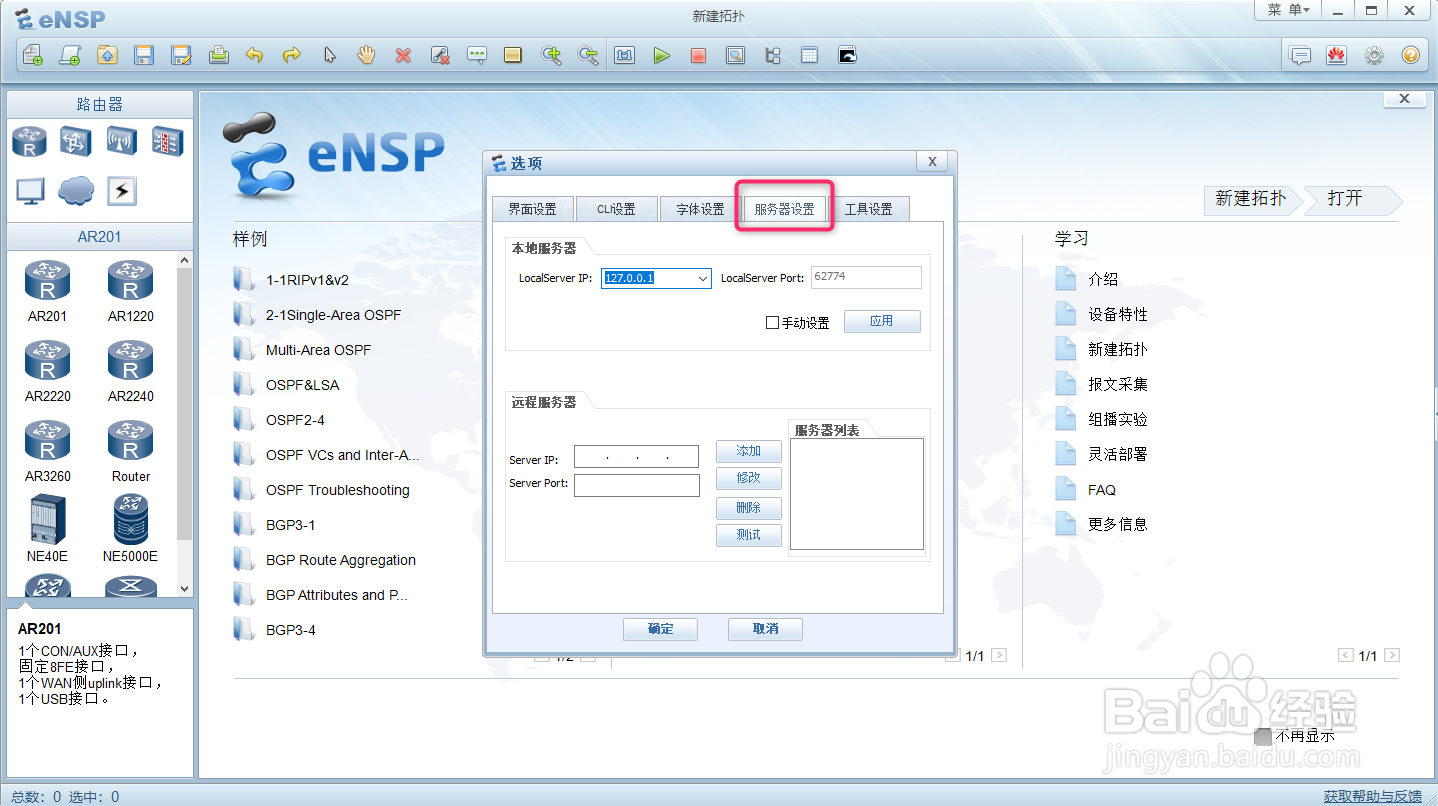Check the 不再显示 checkbox near bottom right

1262,736
